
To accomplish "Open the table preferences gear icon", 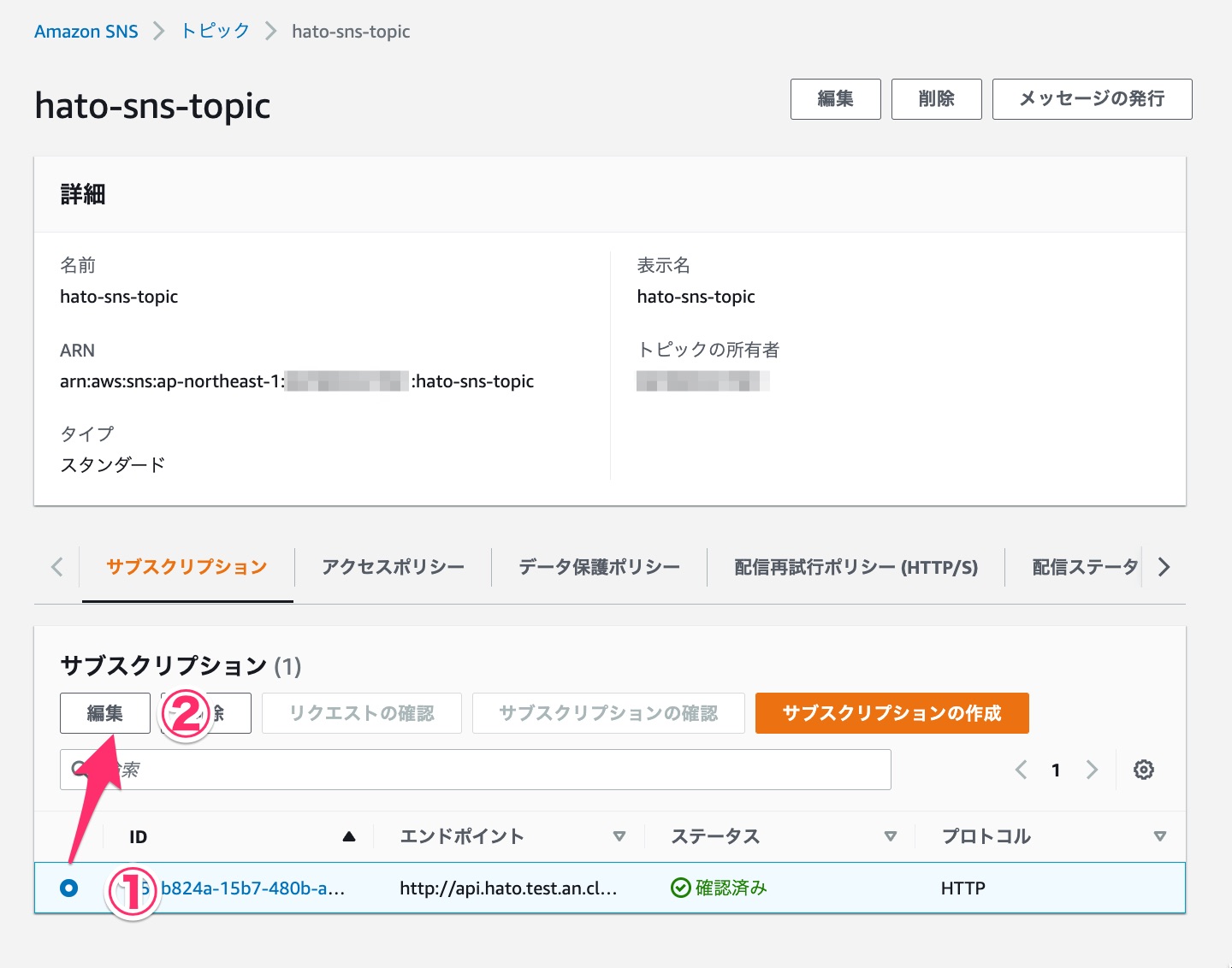I will 1144,770.
